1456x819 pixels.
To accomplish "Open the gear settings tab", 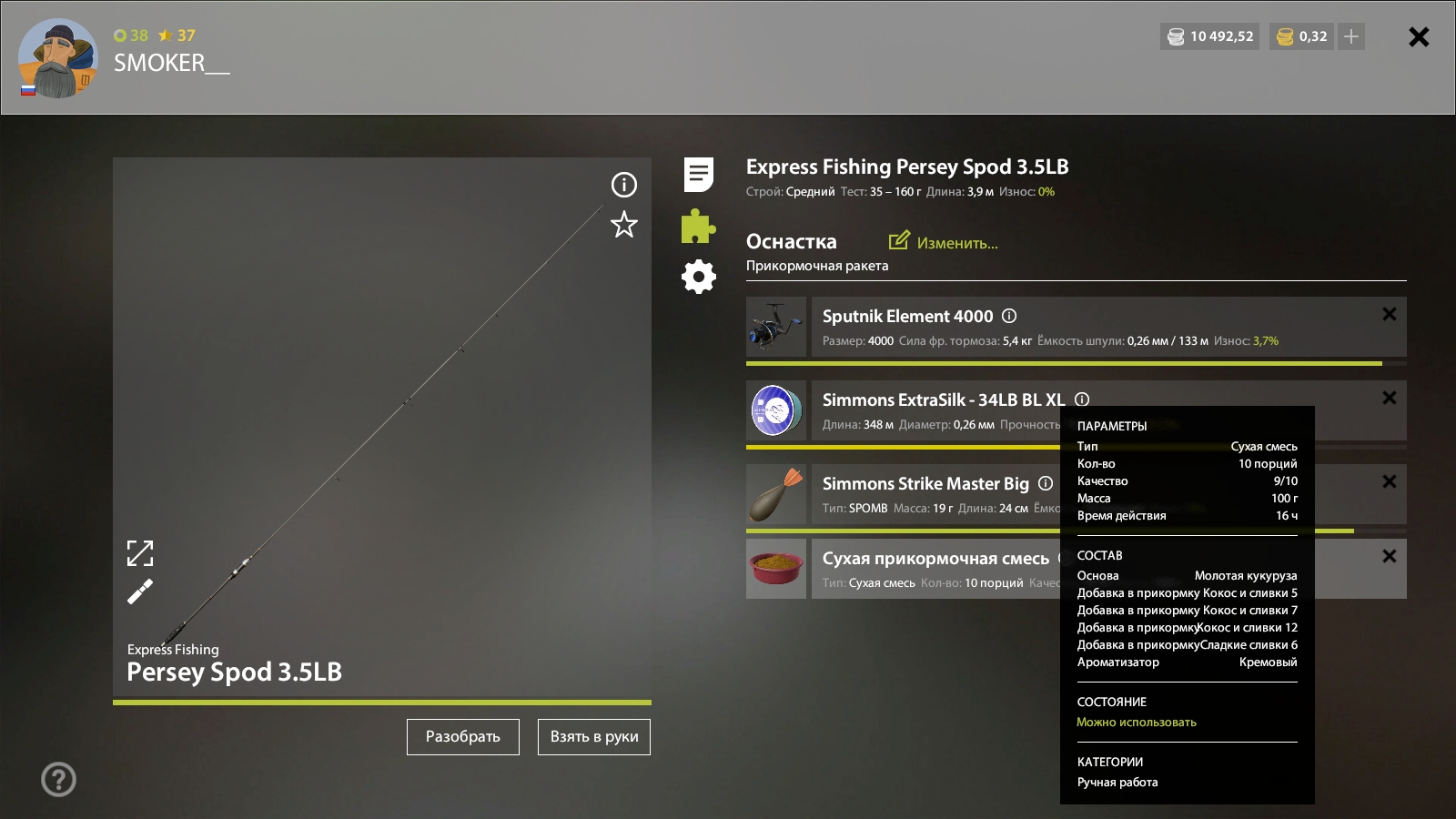I will [x=699, y=277].
